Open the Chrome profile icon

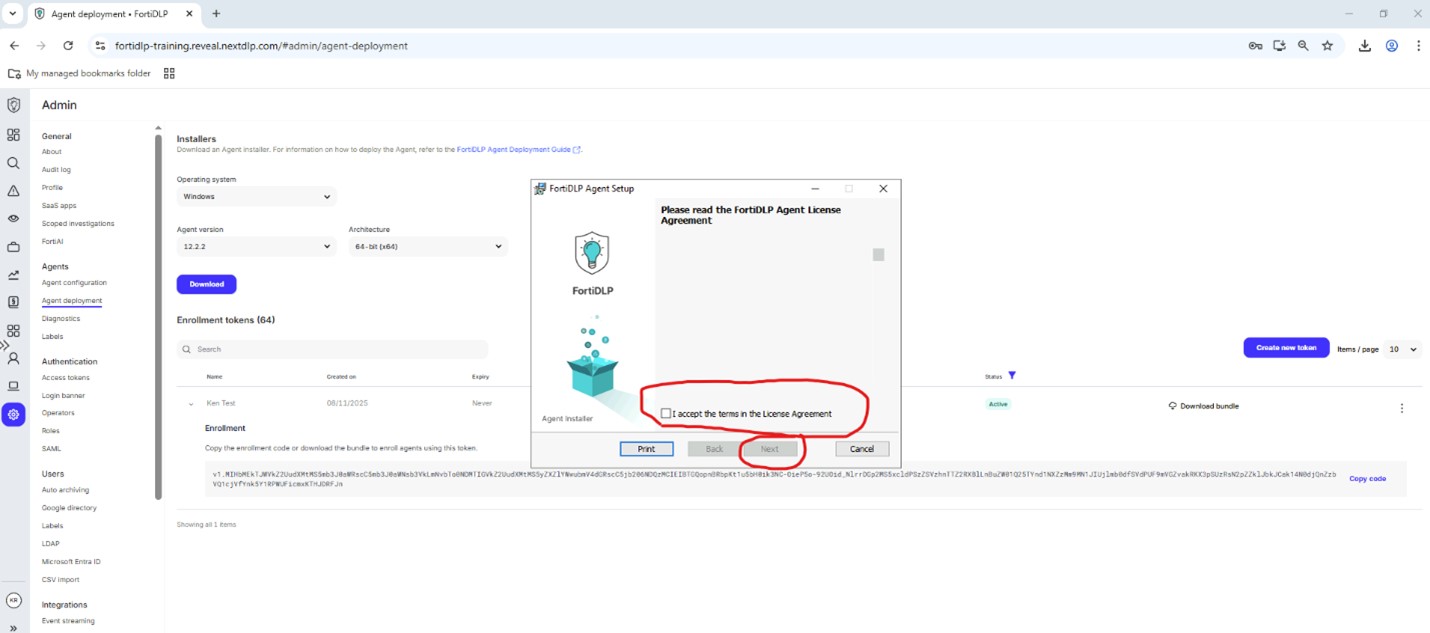tap(1391, 45)
